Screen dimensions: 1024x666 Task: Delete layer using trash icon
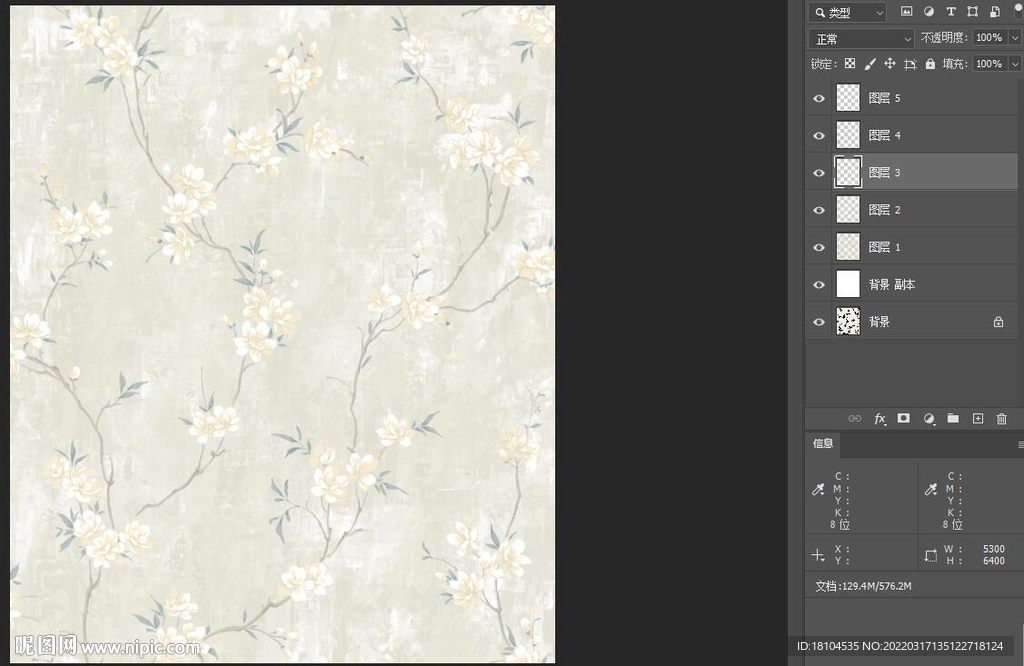point(1002,419)
